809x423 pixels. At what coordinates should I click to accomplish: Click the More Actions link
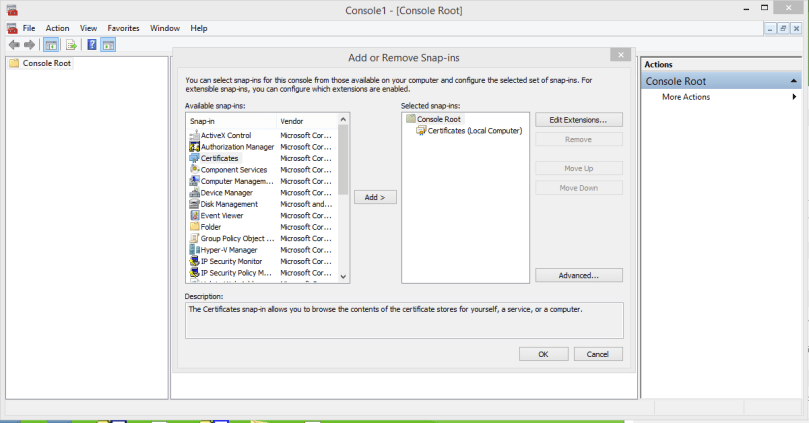tap(686, 97)
